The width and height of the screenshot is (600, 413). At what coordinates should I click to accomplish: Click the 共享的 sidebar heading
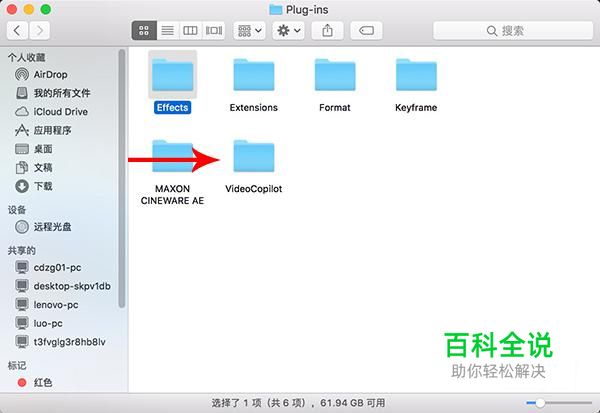[x=21, y=251]
